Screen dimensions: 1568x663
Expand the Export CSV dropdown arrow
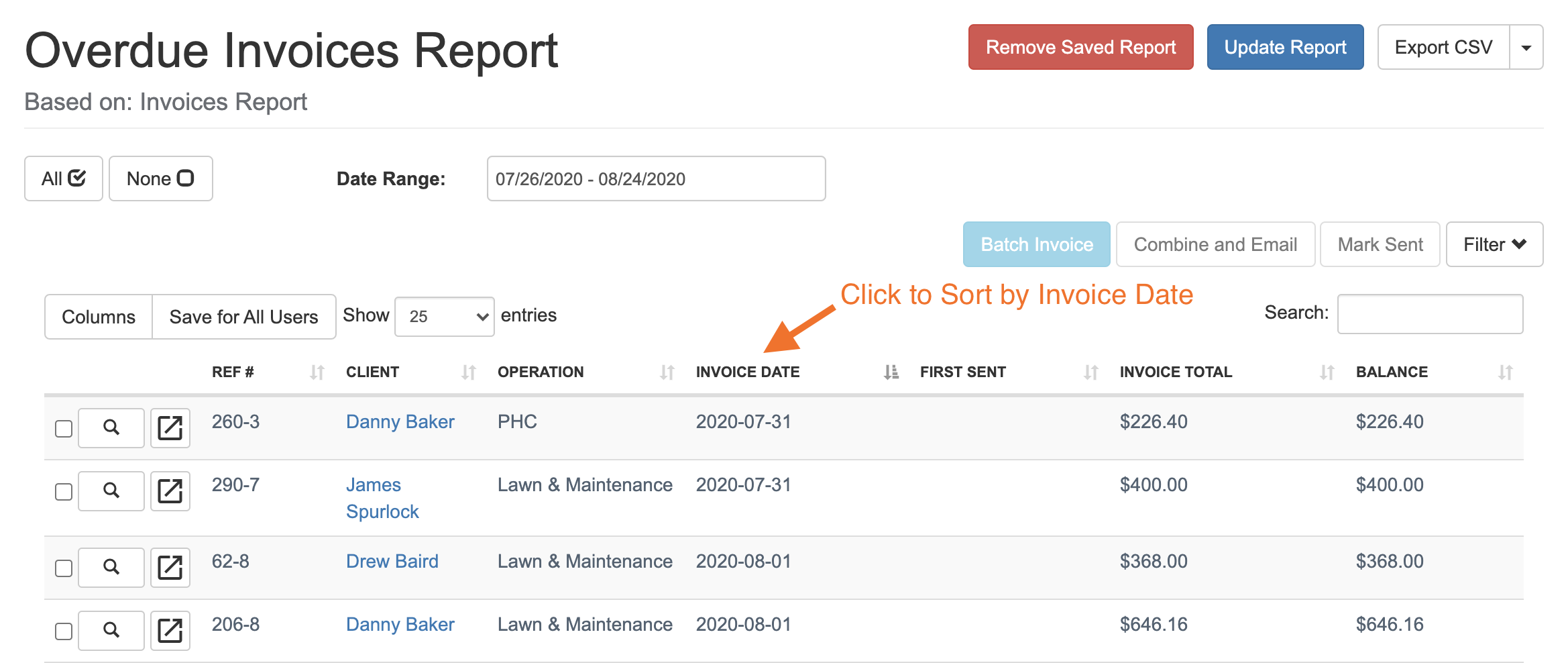click(1526, 47)
